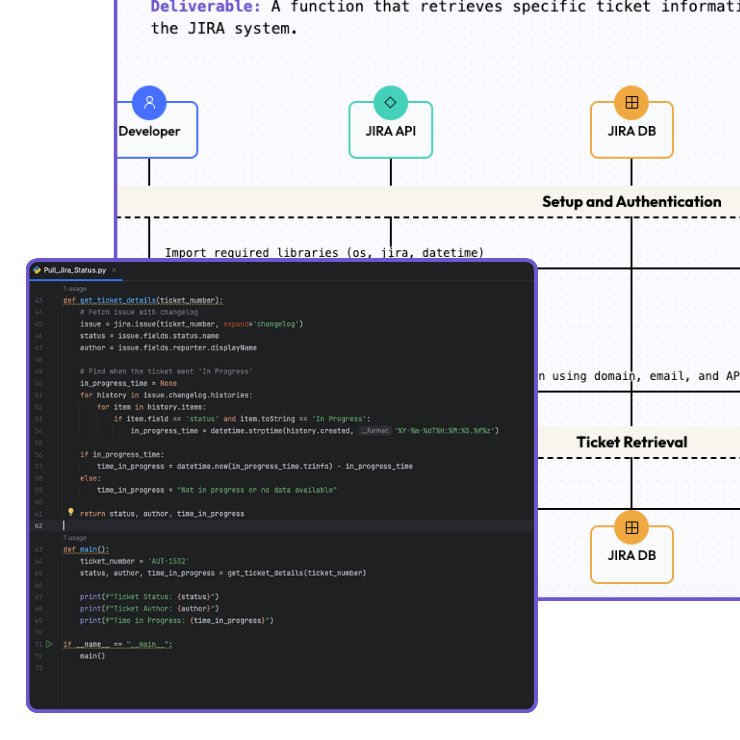740x740 pixels.
Task: Click the print 'Time in Progress' line
Action: point(177,620)
